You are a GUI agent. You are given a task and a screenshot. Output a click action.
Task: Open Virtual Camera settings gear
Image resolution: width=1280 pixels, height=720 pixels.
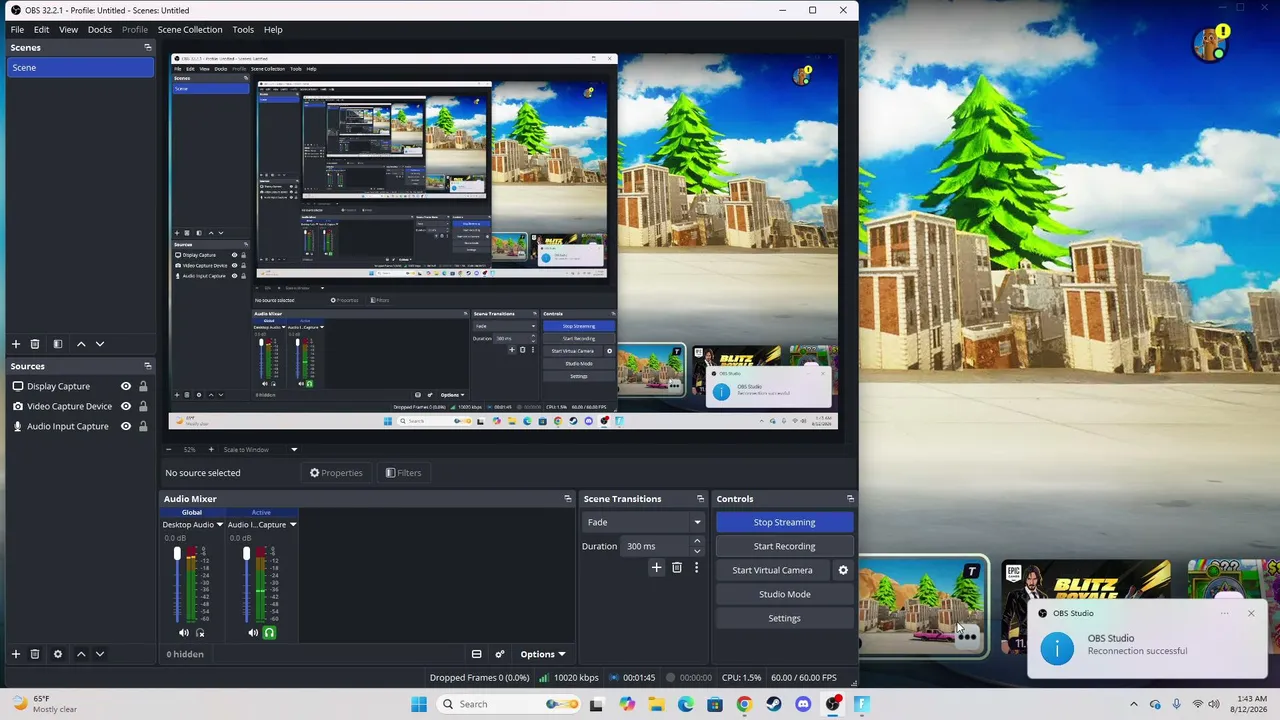(x=843, y=570)
